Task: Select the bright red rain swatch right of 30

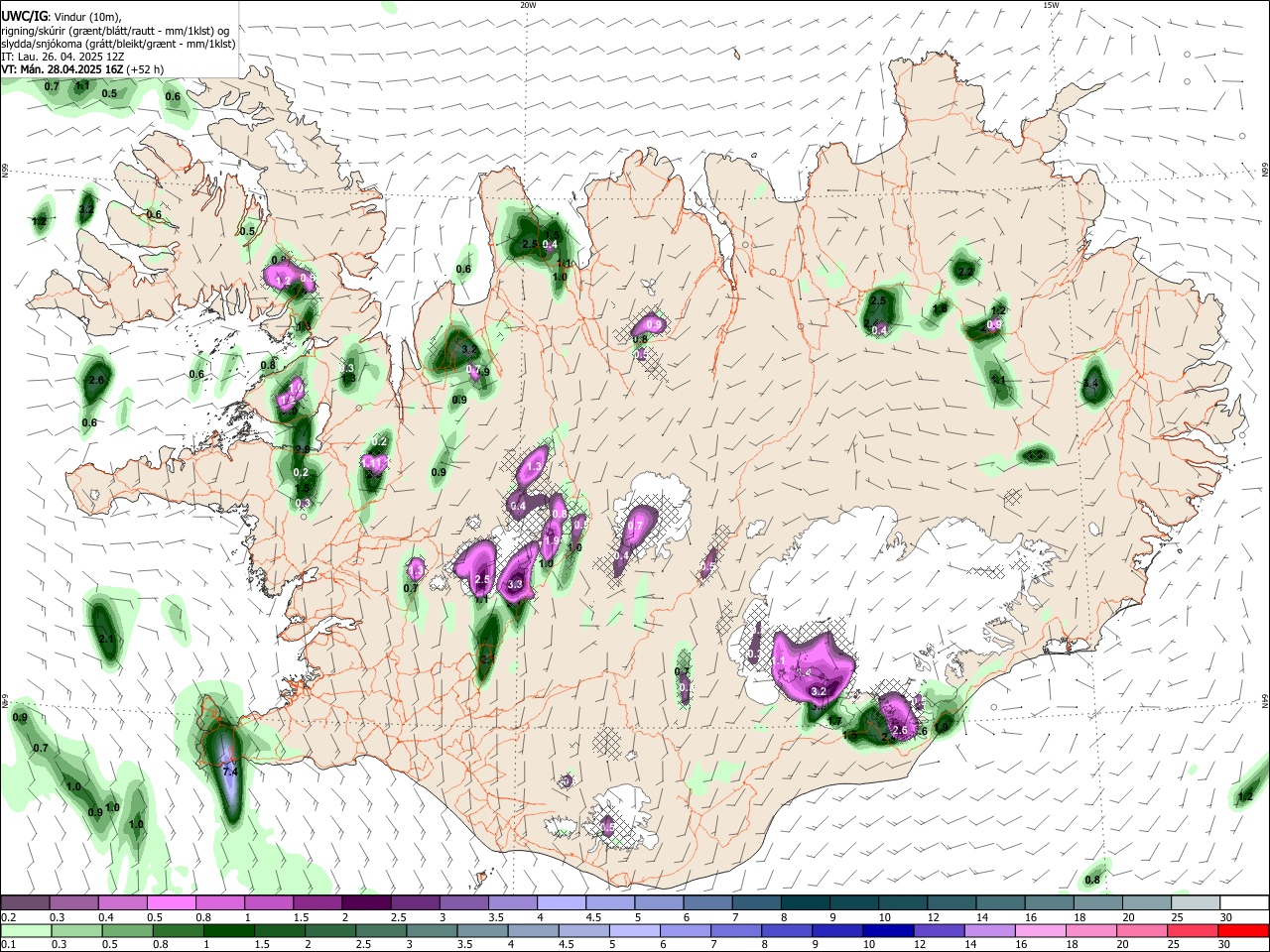Action: pos(1244,931)
